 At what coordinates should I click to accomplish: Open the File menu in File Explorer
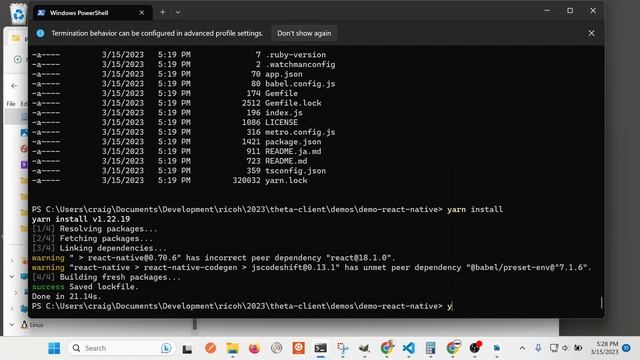[11, 104]
